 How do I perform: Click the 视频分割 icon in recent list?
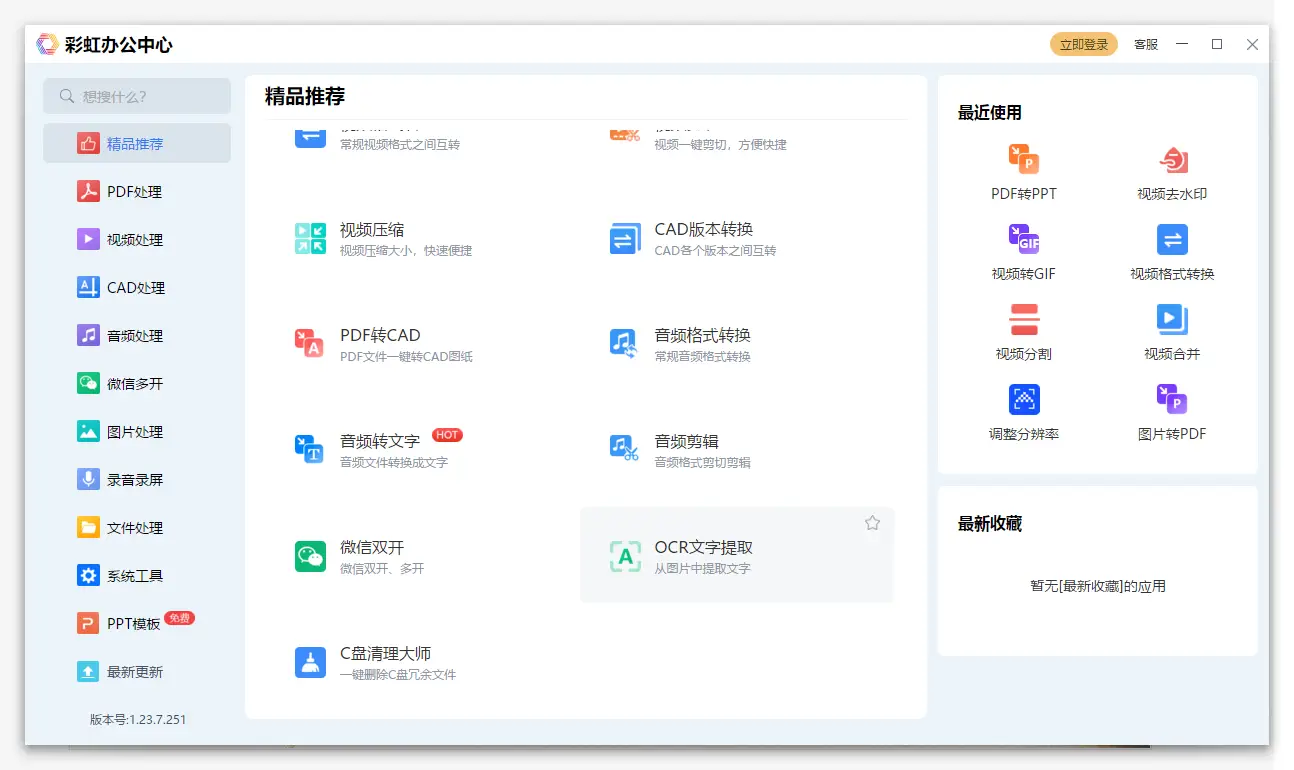coord(1023,320)
